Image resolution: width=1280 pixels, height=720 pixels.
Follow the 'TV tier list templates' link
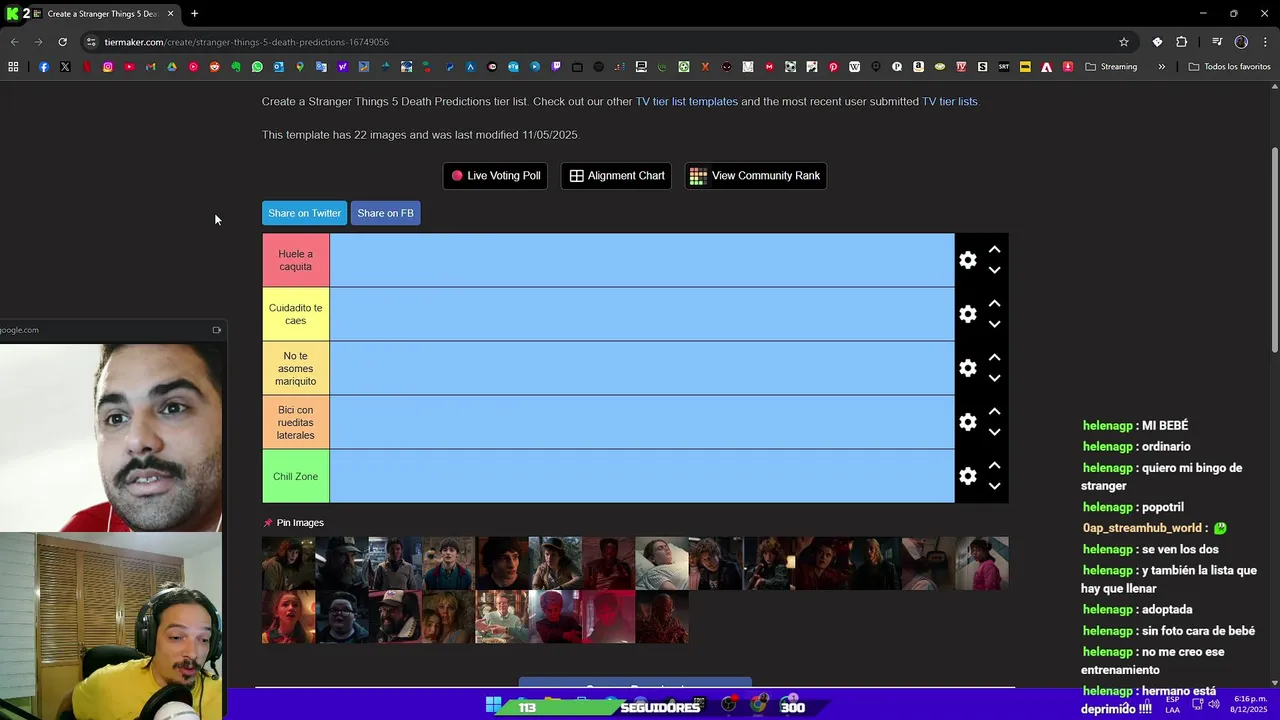click(687, 101)
